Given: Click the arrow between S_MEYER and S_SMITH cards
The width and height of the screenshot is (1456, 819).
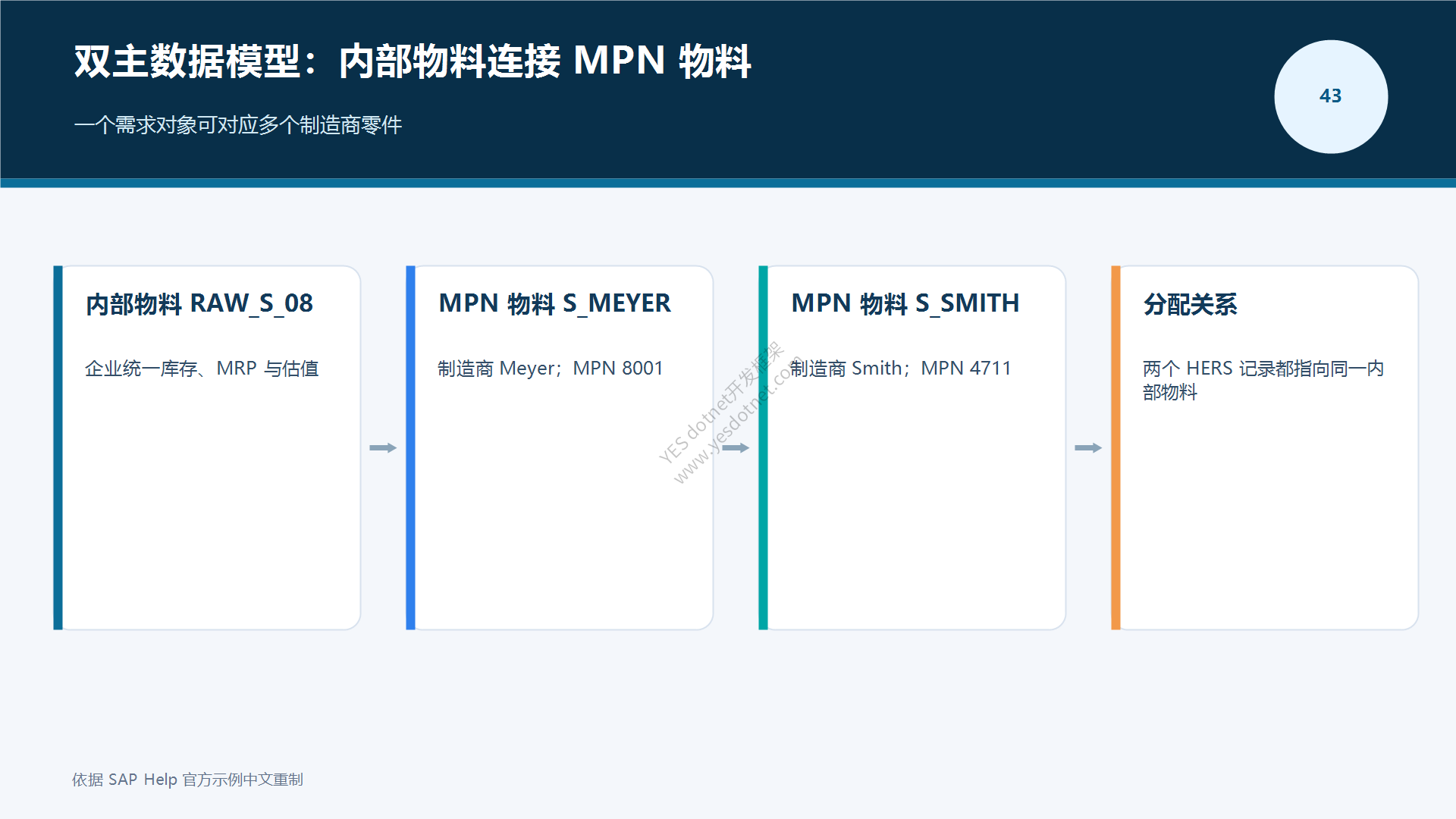Looking at the screenshot, I should click(x=736, y=448).
